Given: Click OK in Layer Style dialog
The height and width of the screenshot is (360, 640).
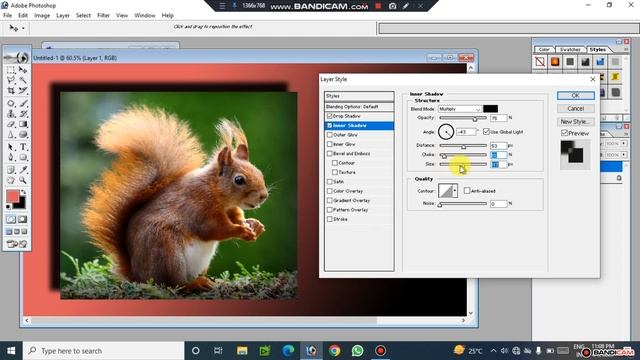Looking at the screenshot, I should (x=576, y=96).
